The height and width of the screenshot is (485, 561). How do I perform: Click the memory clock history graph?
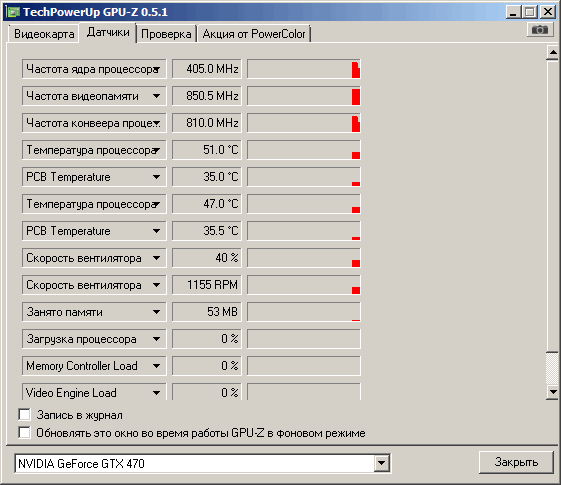pos(304,96)
